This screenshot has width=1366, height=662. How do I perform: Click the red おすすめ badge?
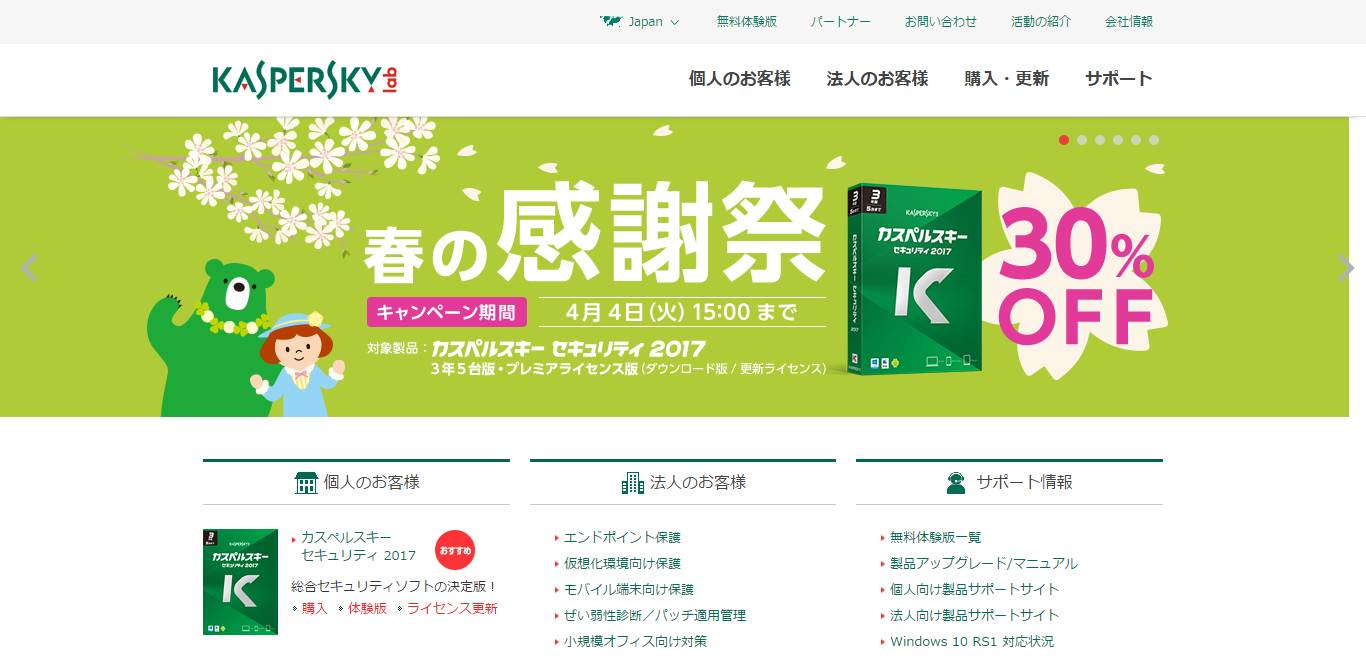tap(455, 550)
